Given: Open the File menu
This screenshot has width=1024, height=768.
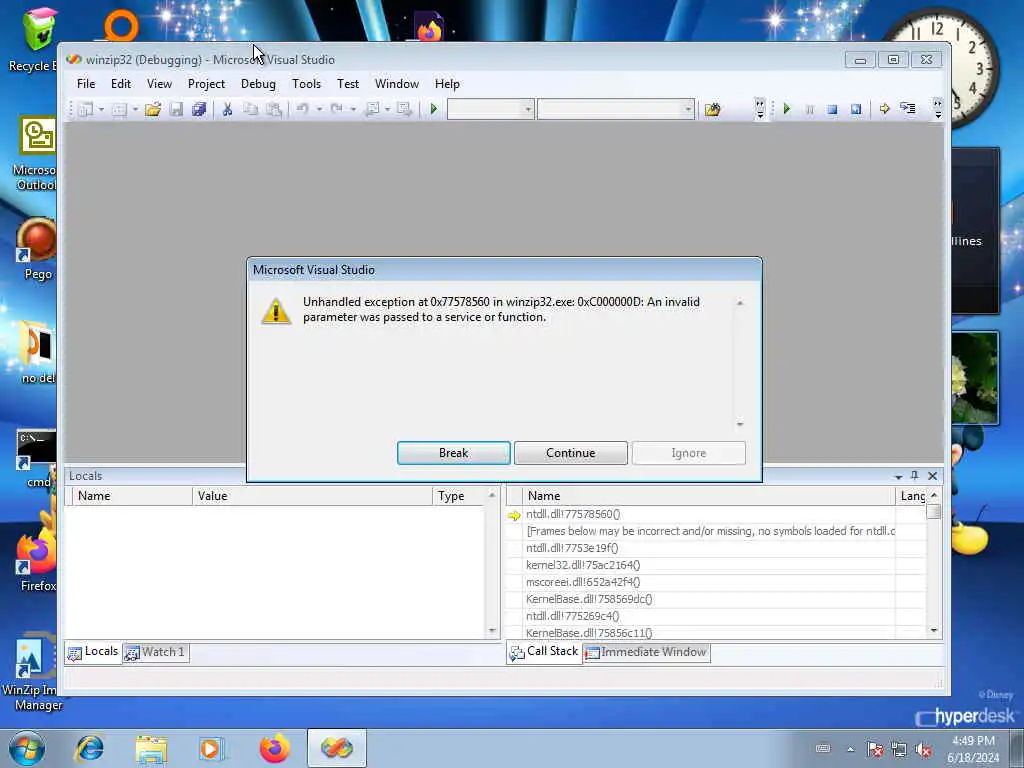Looking at the screenshot, I should click(86, 84).
